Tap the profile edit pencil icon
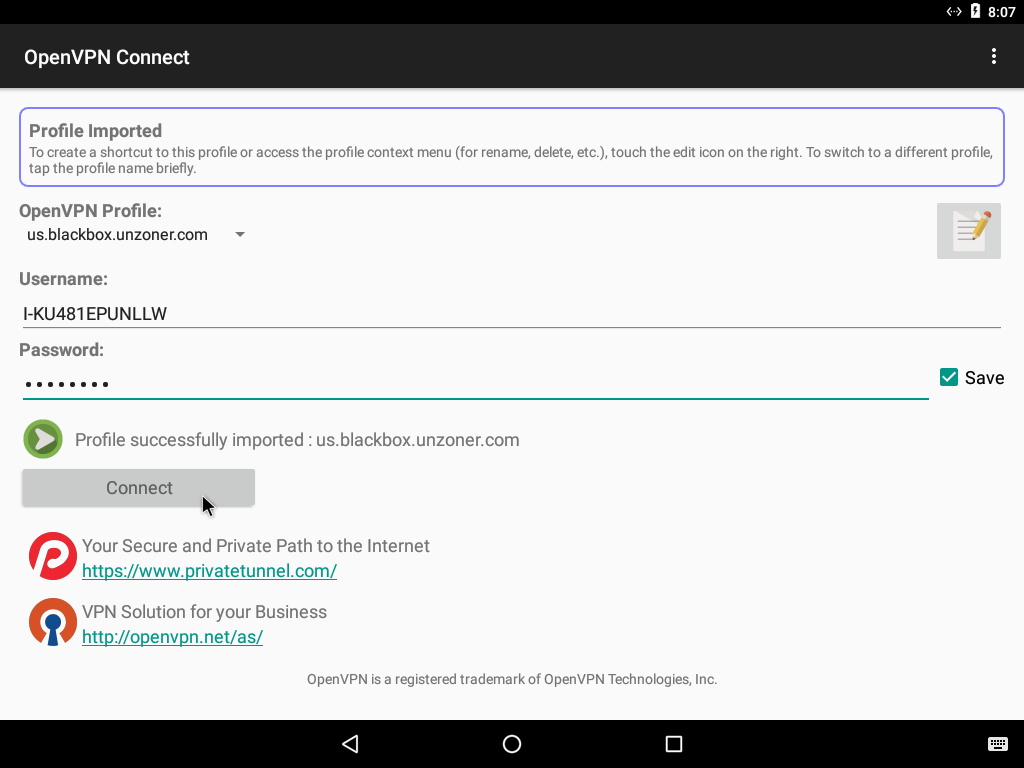 pos(968,231)
